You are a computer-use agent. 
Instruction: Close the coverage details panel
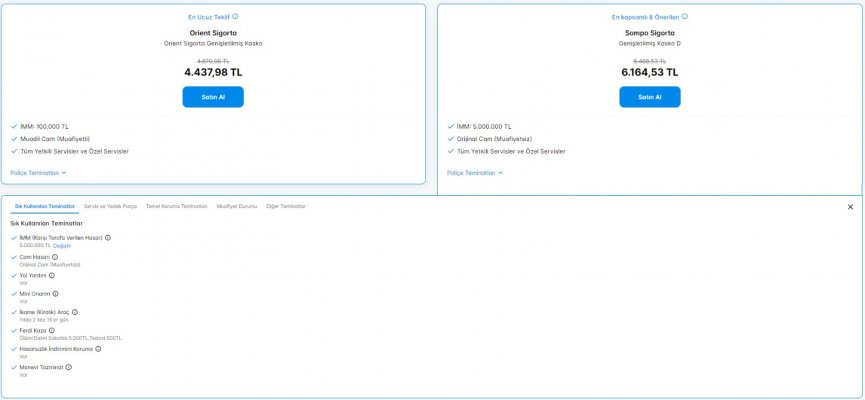(850, 207)
